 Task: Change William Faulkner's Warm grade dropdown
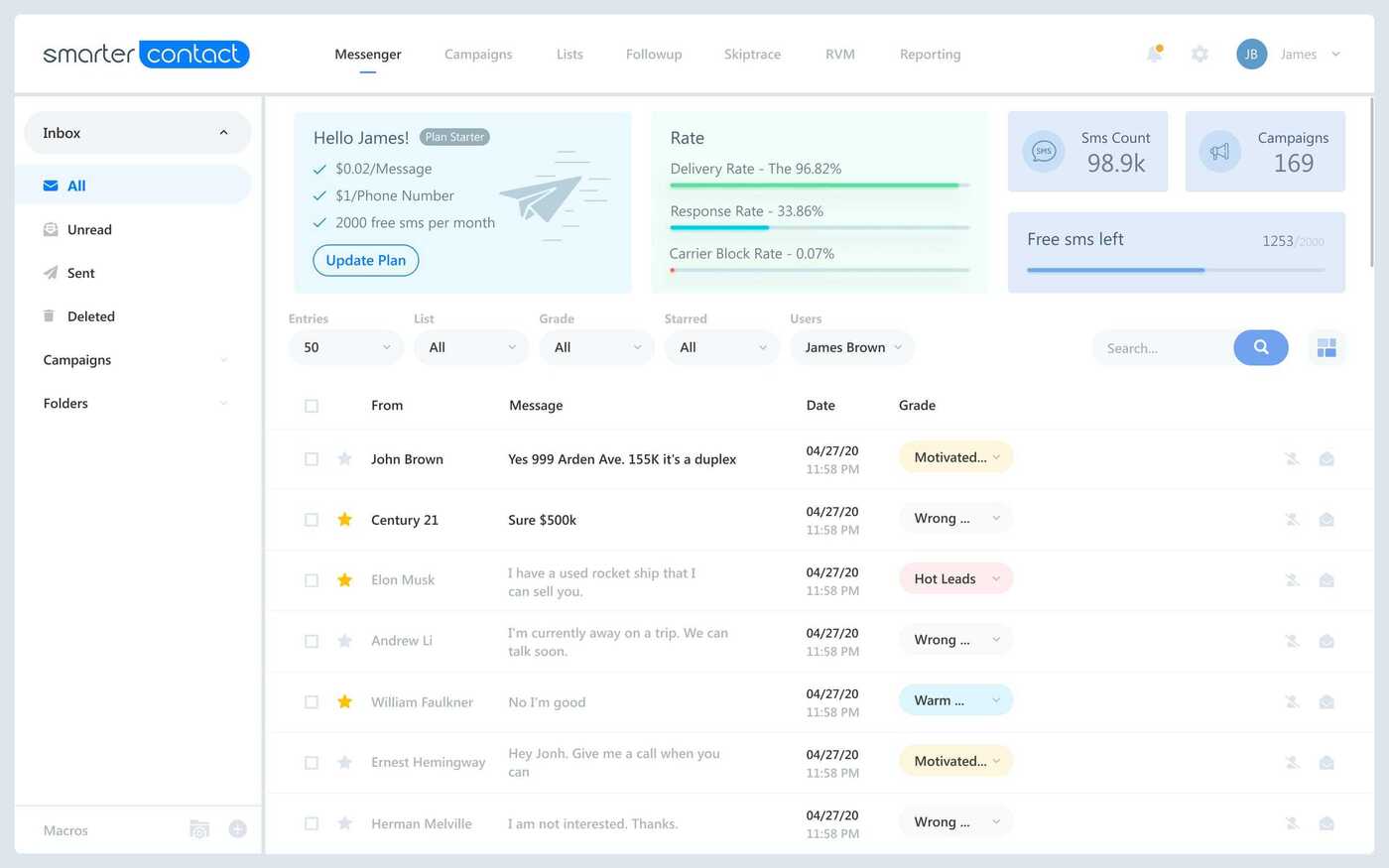(x=955, y=700)
